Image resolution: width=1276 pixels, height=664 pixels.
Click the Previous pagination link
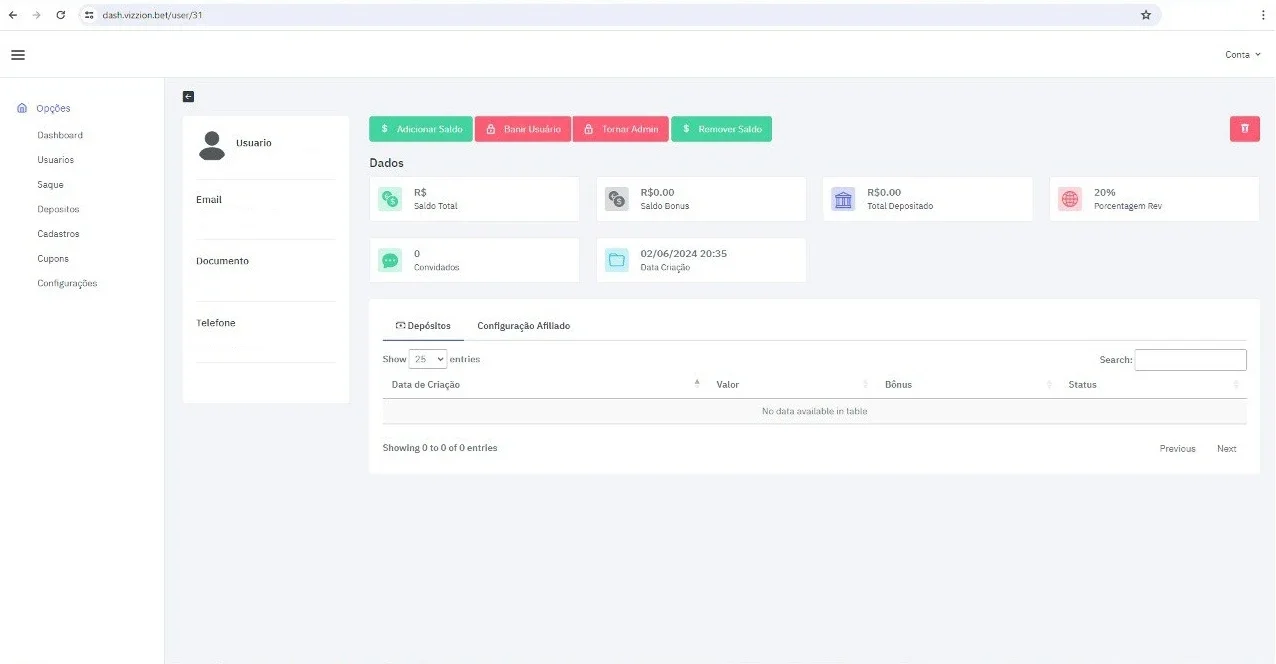click(1177, 449)
